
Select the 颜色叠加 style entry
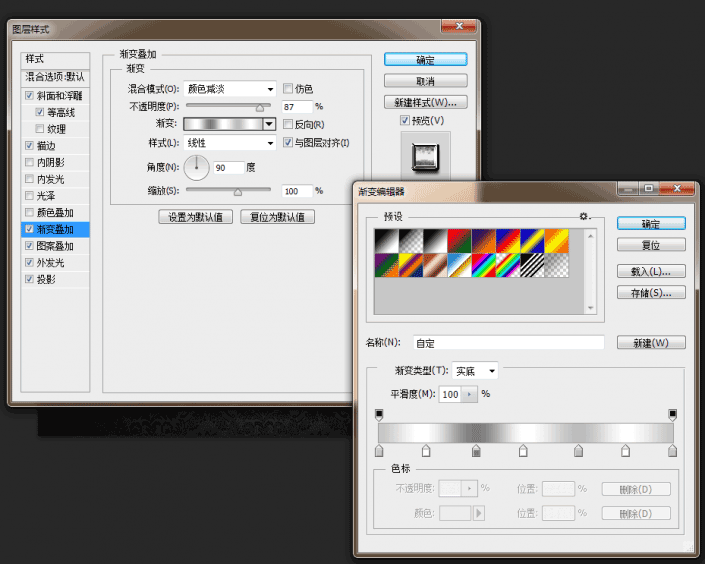pos(55,212)
